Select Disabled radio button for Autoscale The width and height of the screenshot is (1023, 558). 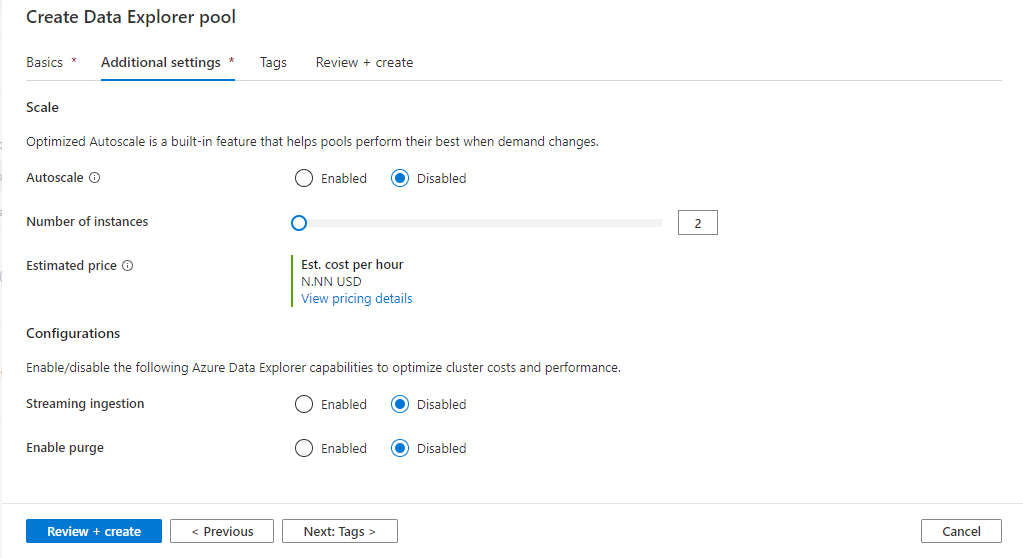pyautogui.click(x=400, y=179)
